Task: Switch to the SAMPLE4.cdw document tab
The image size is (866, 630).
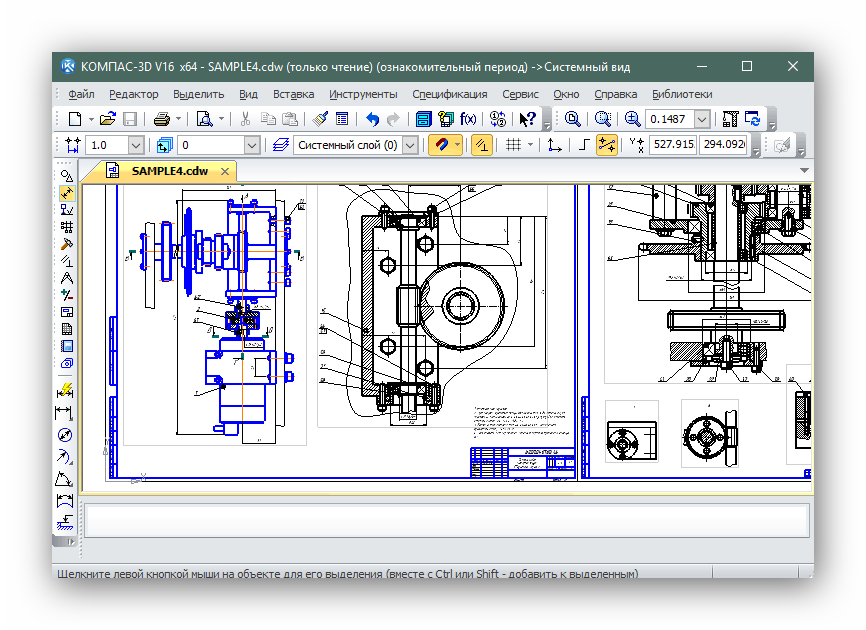Action: [169, 171]
